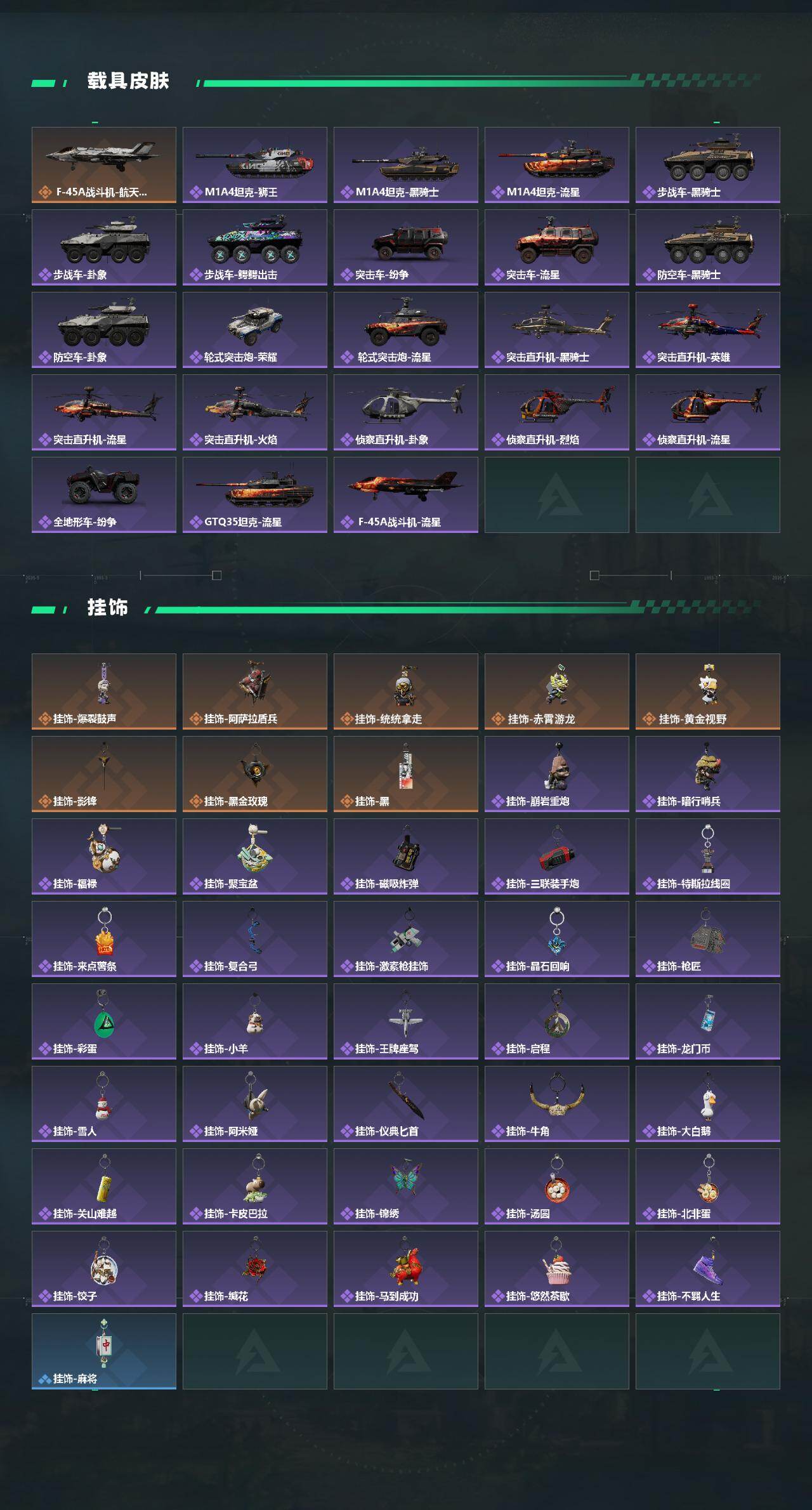
Task: Click the 载具皮肤 section header
Action: [128, 81]
